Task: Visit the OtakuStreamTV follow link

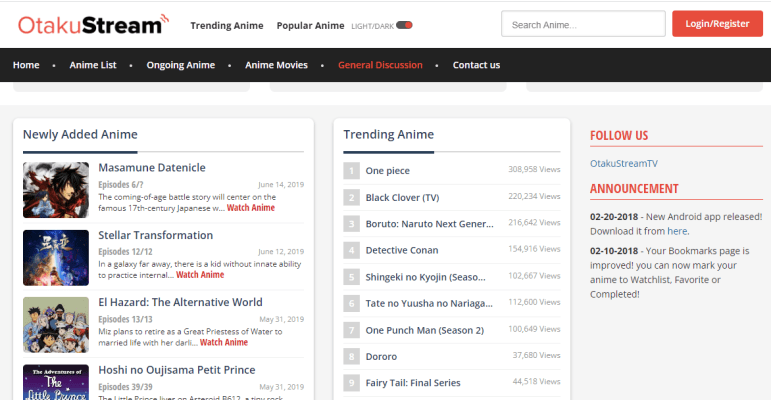Action: (x=624, y=163)
